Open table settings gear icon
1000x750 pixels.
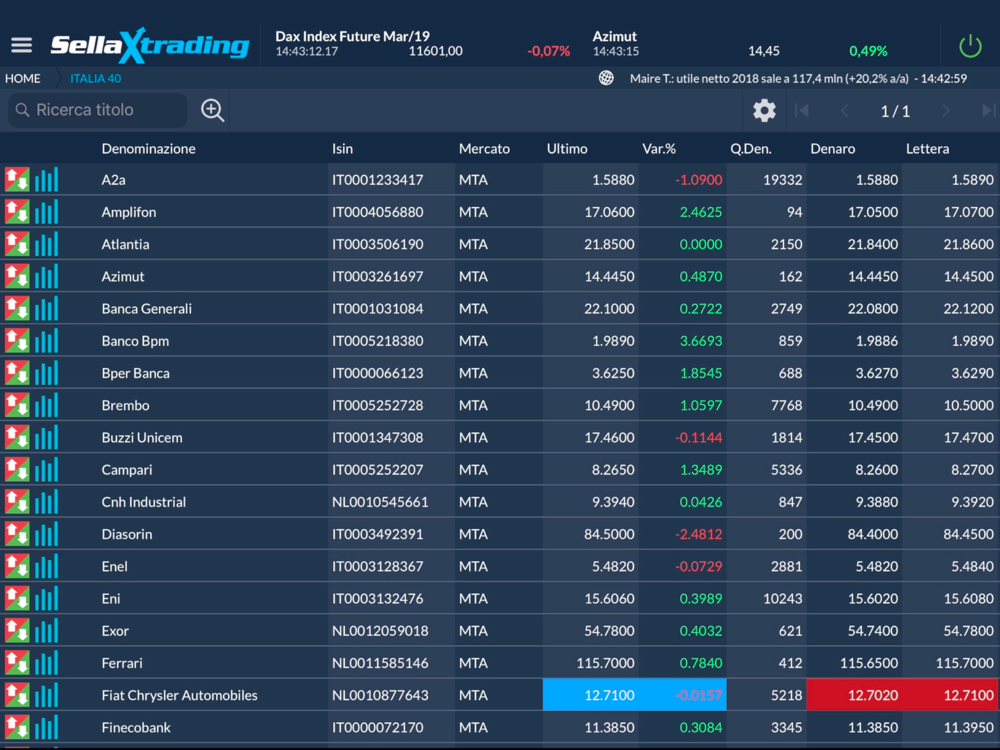[x=764, y=110]
